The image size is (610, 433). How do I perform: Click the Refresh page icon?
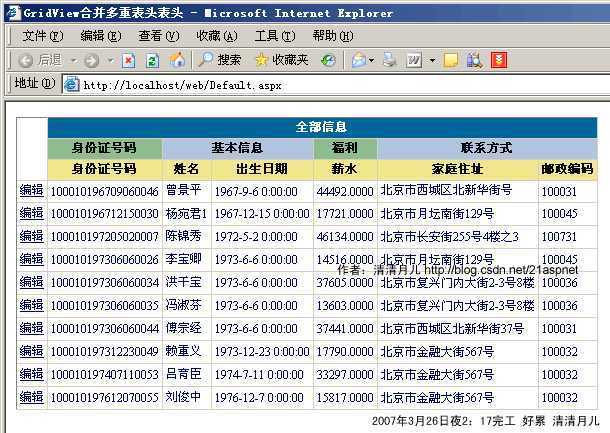tap(152, 60)
